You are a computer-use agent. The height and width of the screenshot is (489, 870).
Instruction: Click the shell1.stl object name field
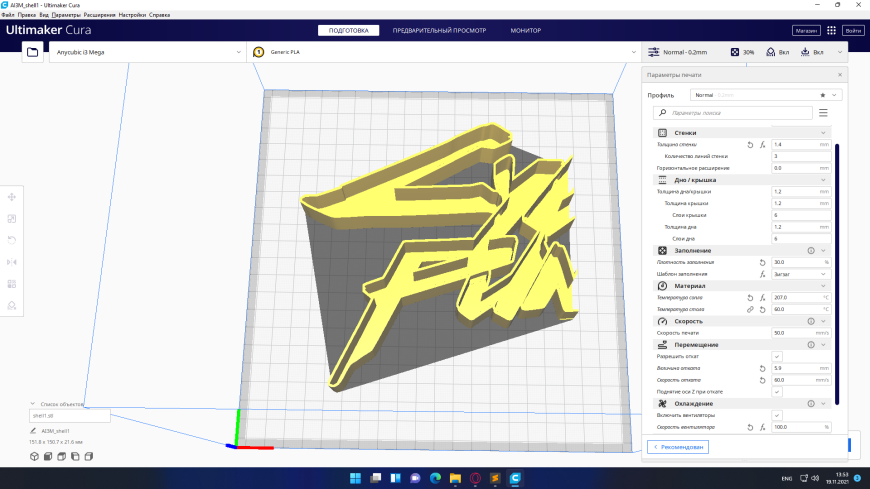tap(70, 416)
